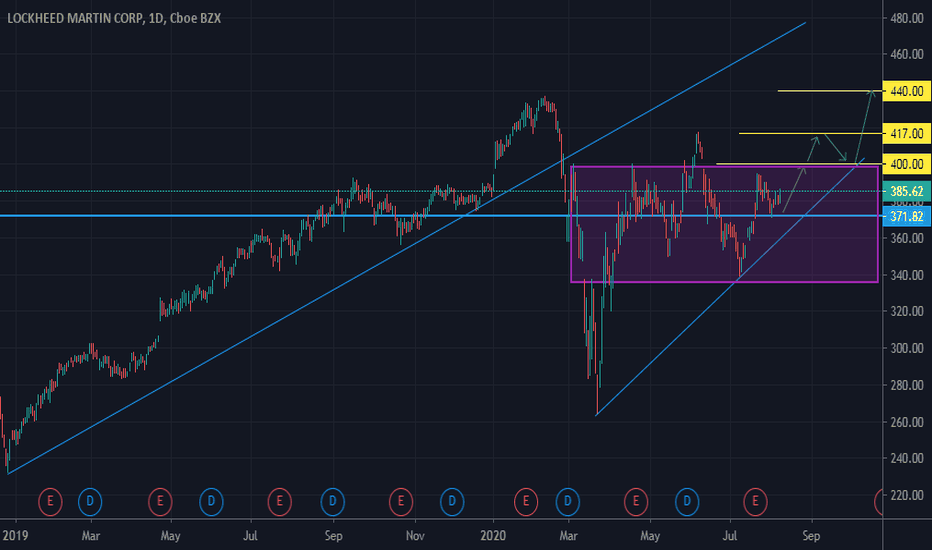The image size is (932, 550).
Task: Open the earnings marker for late January 2020
Action: pyautogui.click(x=525, y=502)
